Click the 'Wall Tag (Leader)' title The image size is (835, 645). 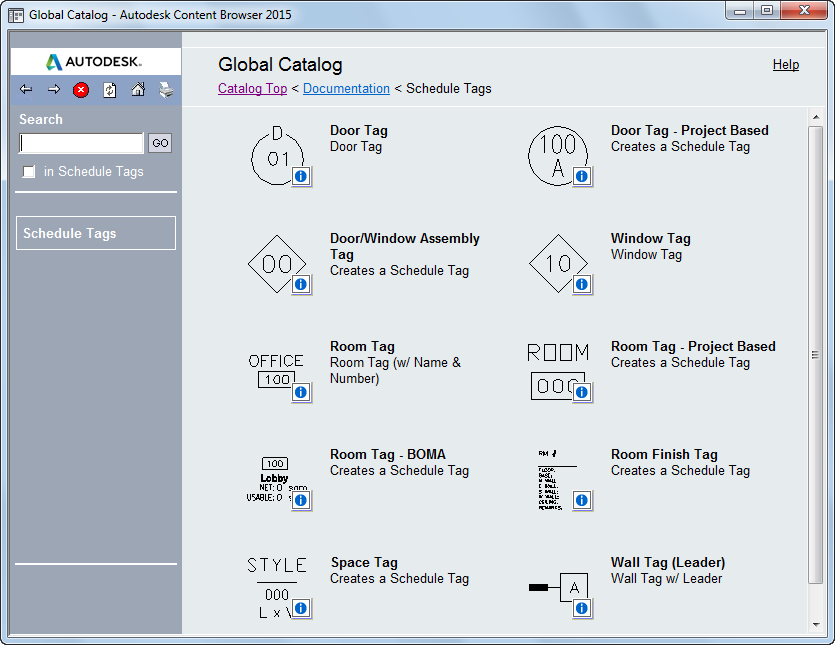tap(668, 562)
